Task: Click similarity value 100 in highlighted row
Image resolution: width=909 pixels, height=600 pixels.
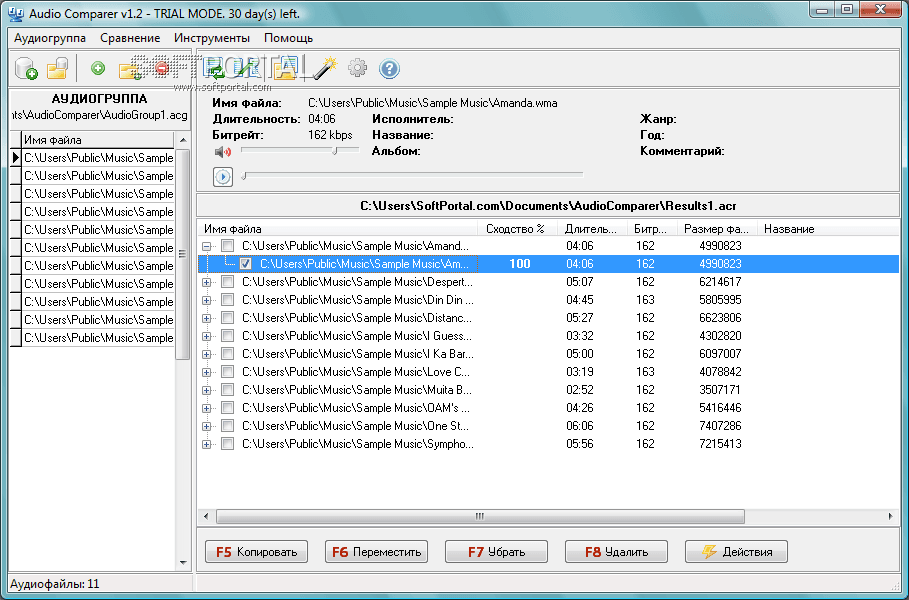Action: 519,264
